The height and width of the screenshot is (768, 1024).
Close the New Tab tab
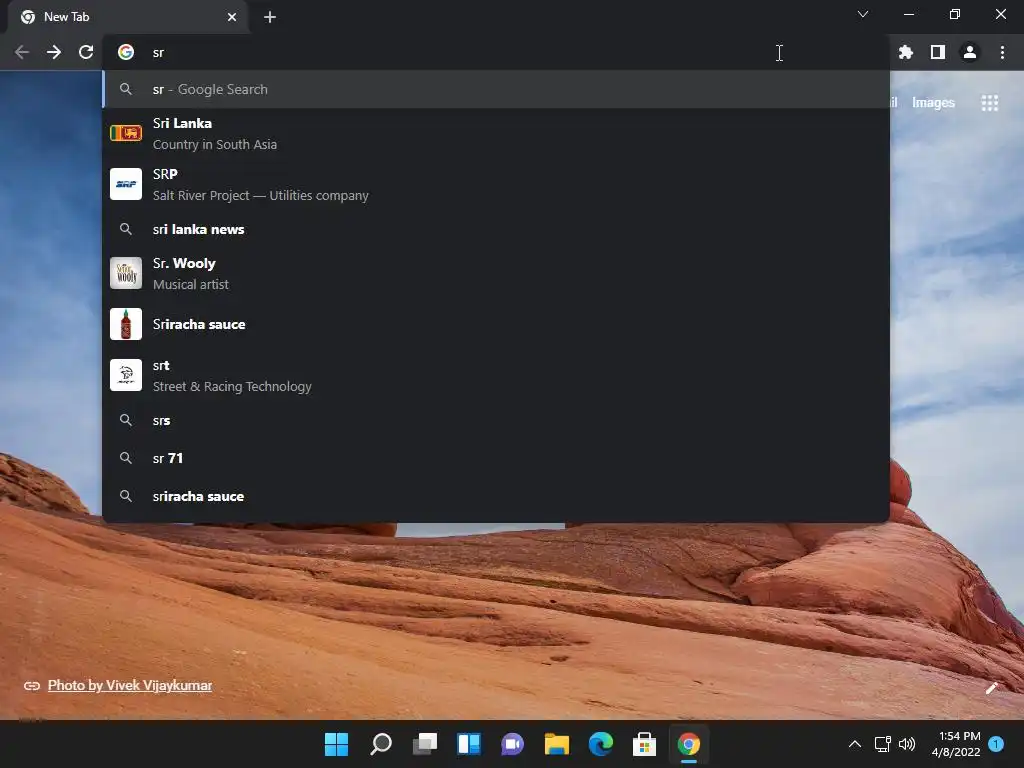232,17
